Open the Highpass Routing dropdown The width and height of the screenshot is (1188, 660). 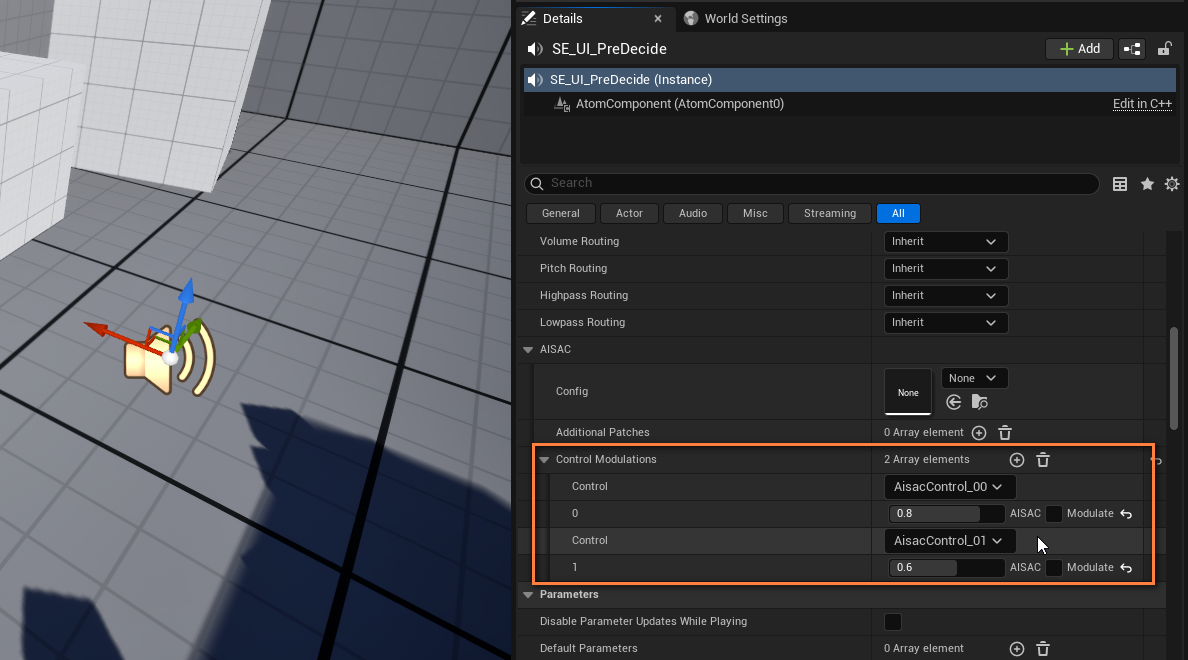(x=946, y=296)
